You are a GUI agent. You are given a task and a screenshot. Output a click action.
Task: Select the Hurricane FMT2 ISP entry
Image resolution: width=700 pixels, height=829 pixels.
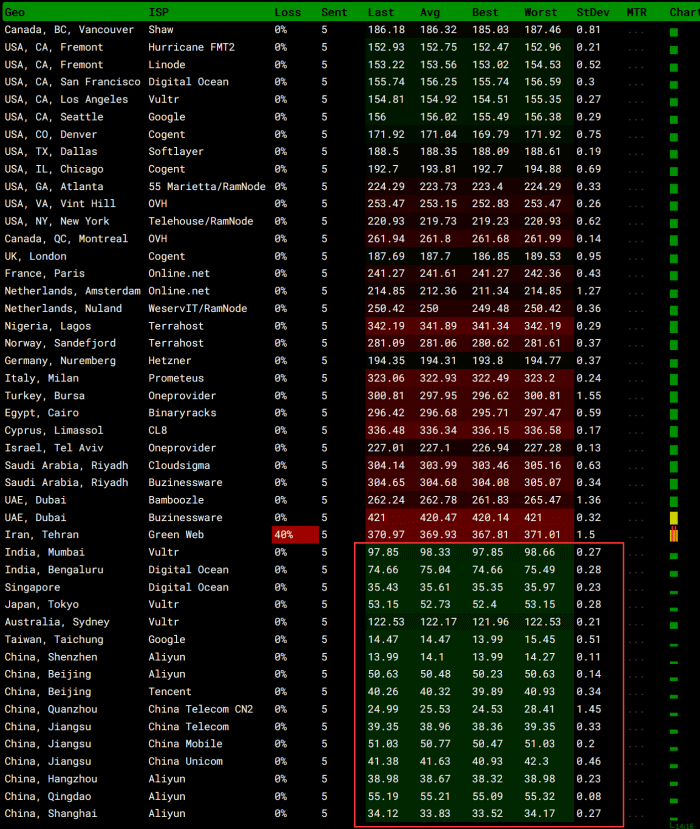(191, 47)
